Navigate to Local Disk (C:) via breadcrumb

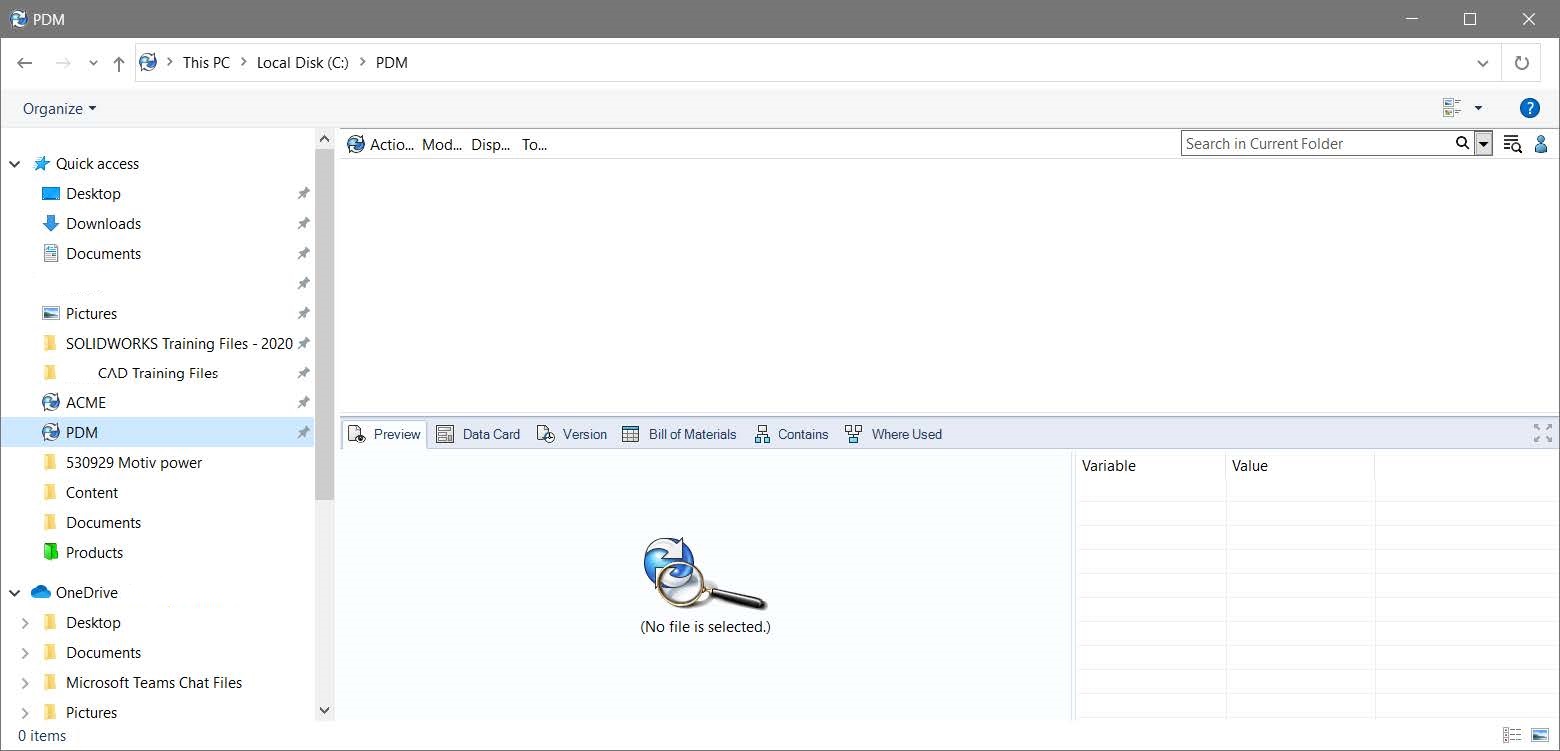(302, 62)
